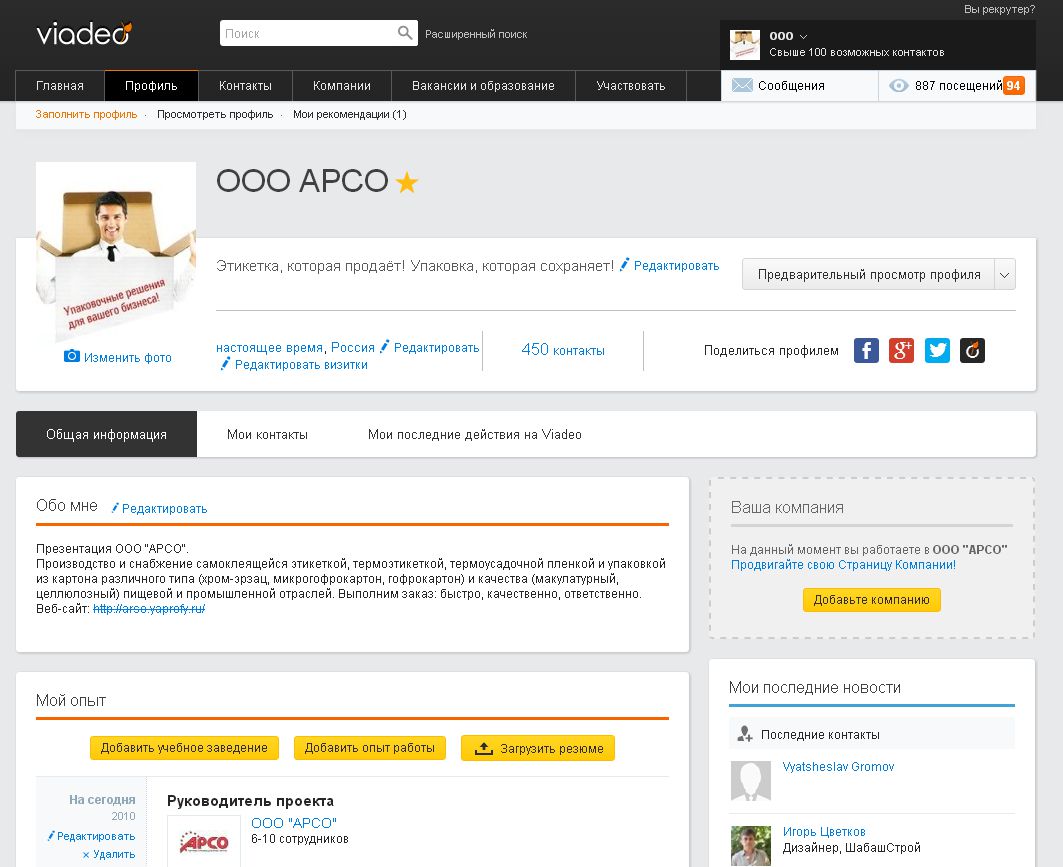
Task: Click the настоящее время link
Action: [x=269, y=348]
